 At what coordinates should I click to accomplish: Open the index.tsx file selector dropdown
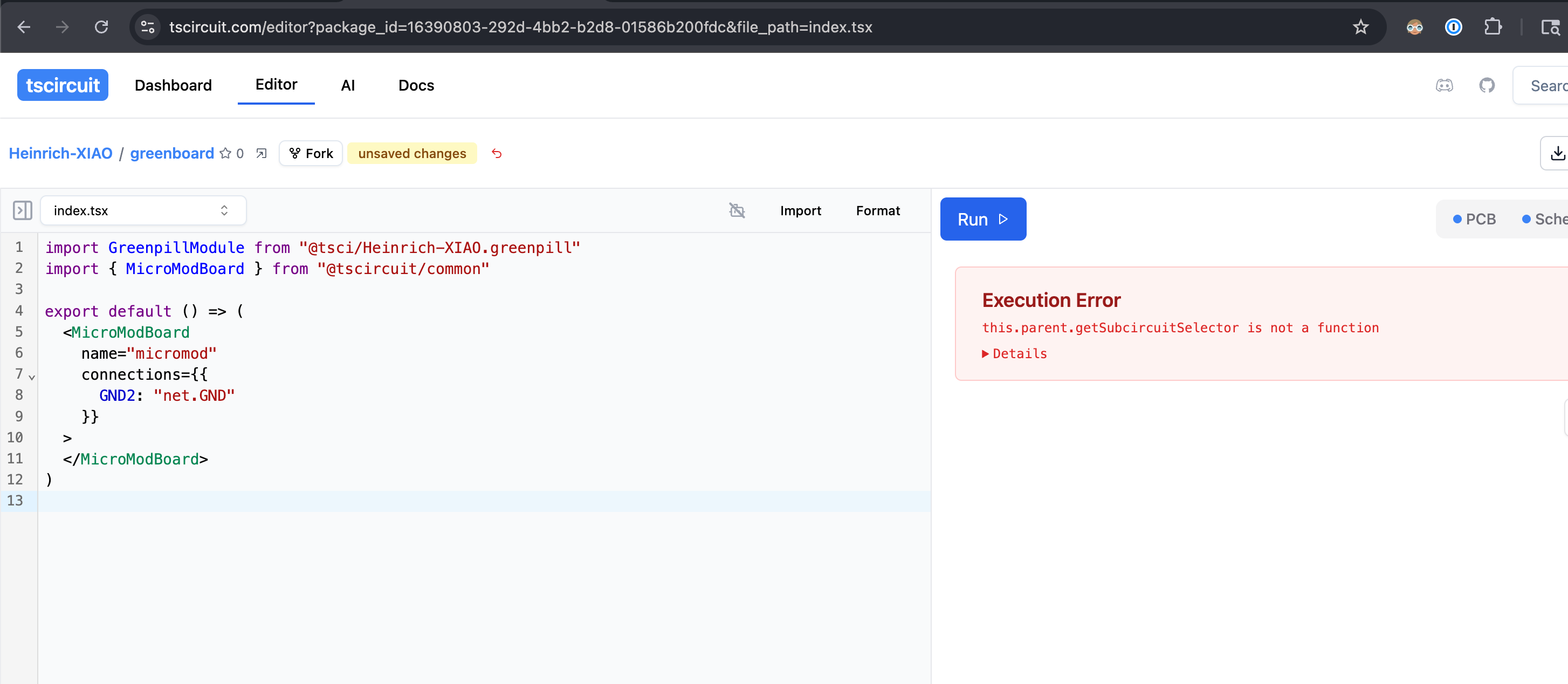click(143, 211)
